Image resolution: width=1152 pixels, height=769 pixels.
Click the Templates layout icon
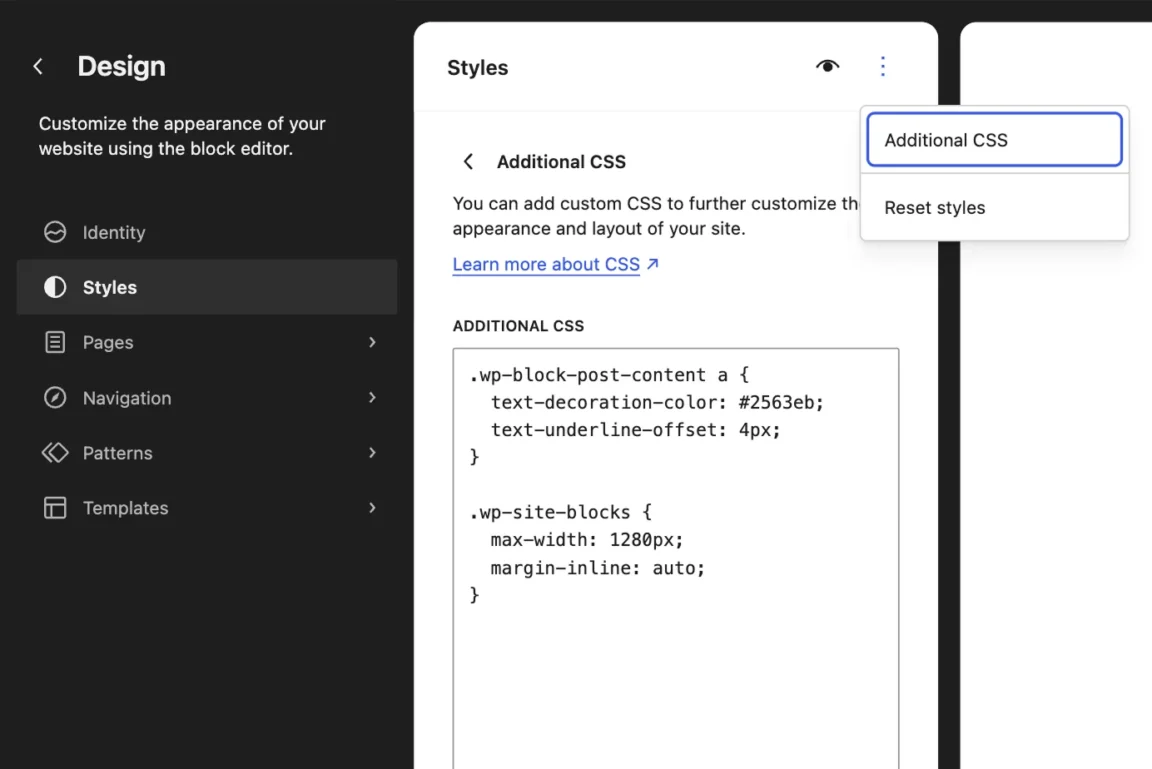click(55, 508)
